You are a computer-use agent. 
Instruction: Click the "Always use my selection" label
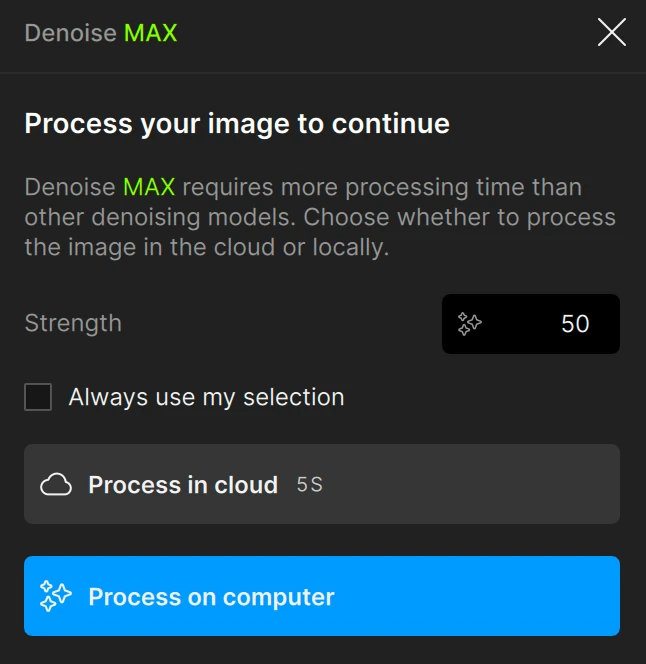[206, 397]
